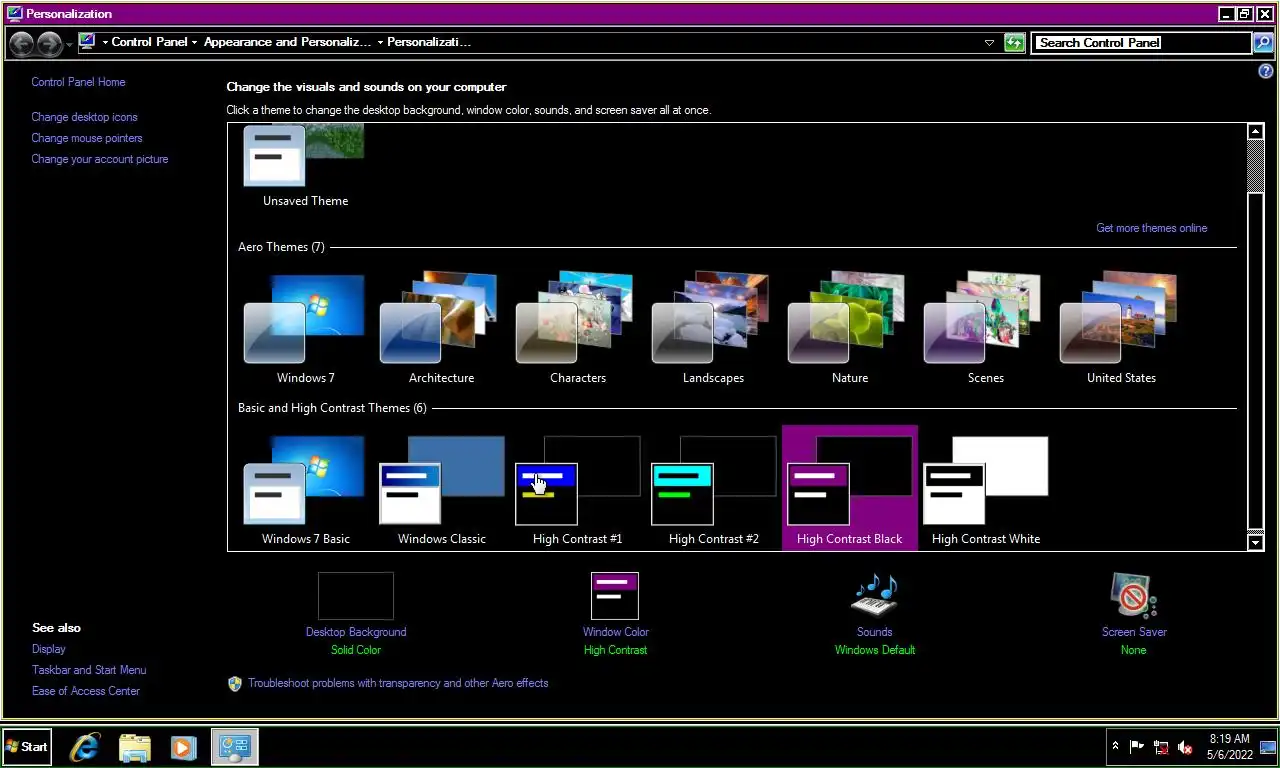
Task: Click scroll up arrow of themes list
Action: tap(1256, 131)
